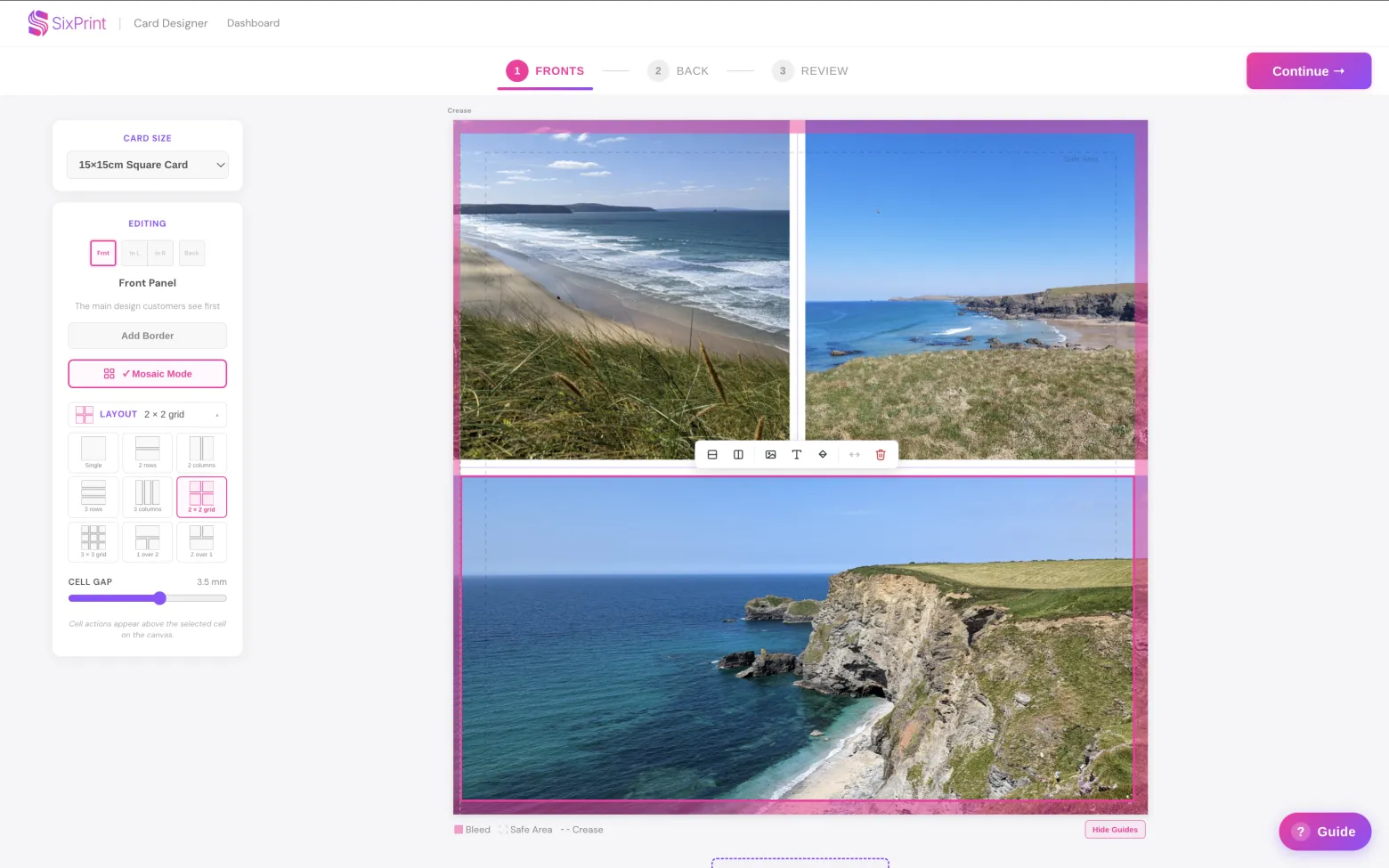Screen dimensions: 1389x868
Task: Split selected cell into rows icon
Action: click(712, 455)
